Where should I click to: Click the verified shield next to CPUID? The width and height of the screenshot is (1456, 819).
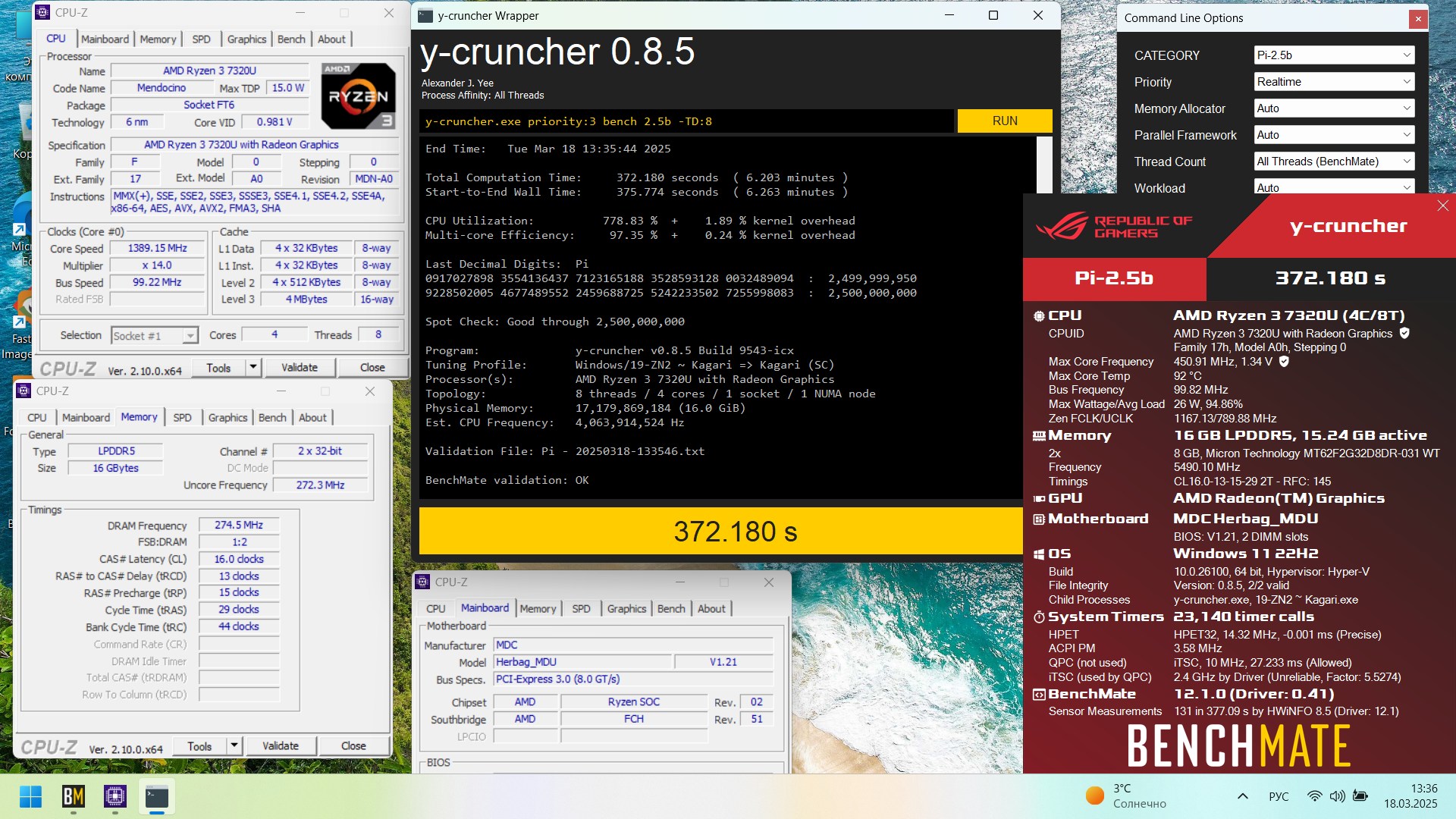[1404, 333]
